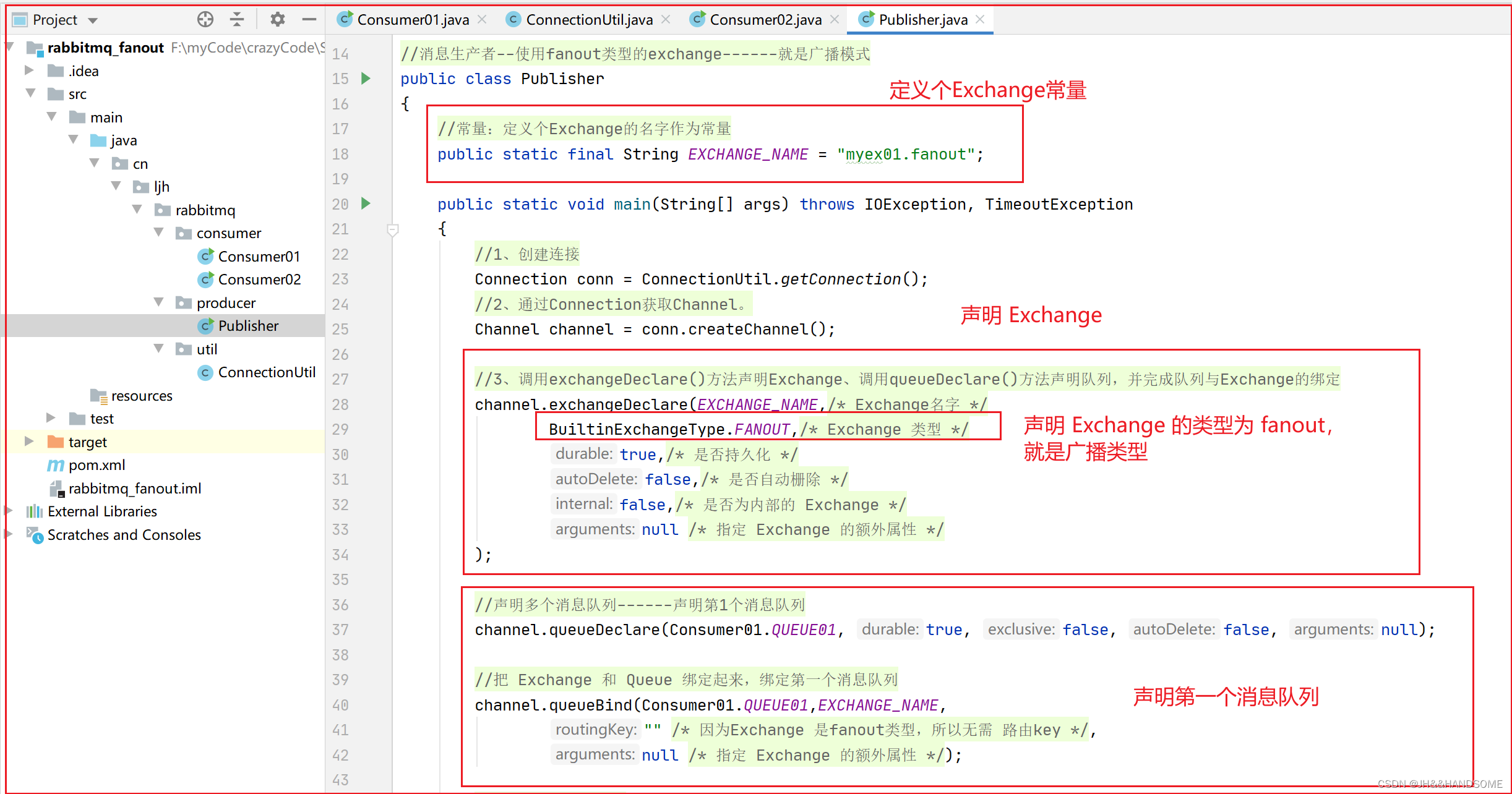Collapse the rabbitmq_fanout project root
1512x794 pixels.
coord(10,47)
